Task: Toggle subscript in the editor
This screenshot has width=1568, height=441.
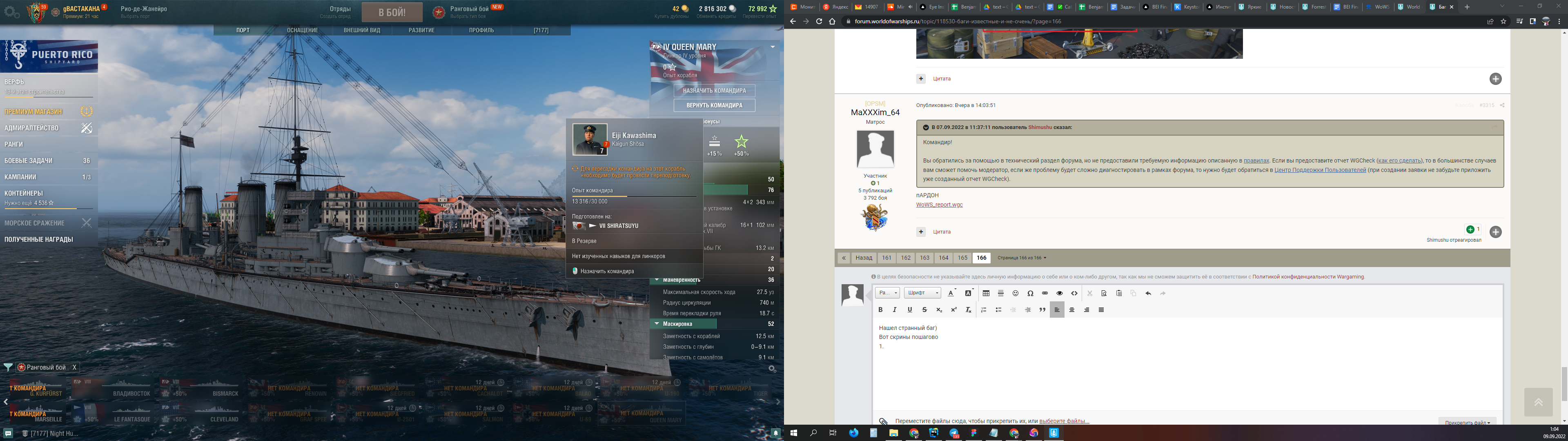Action: coord(939,310)
